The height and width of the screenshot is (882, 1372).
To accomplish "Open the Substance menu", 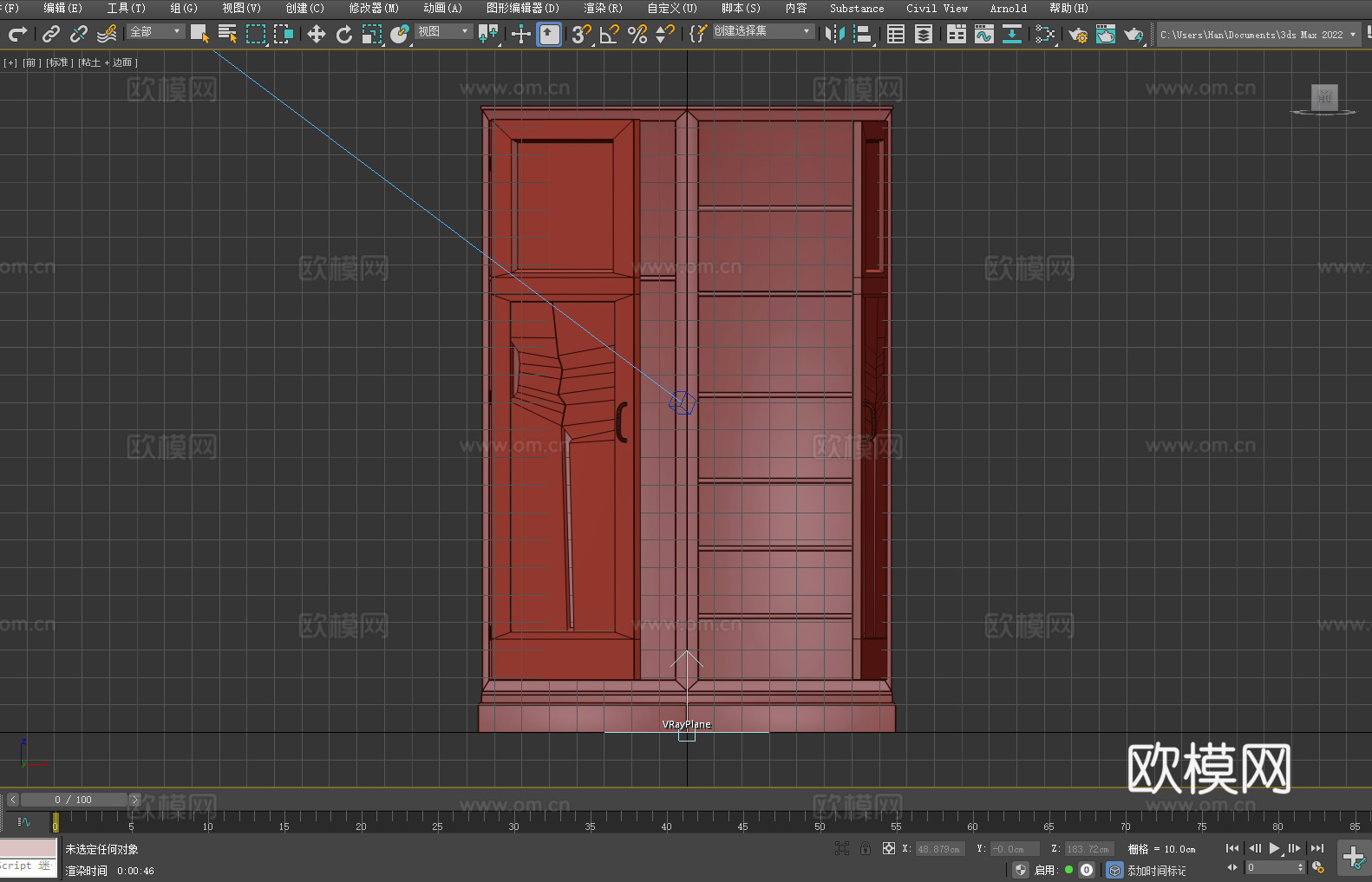I will pos(857,8).
